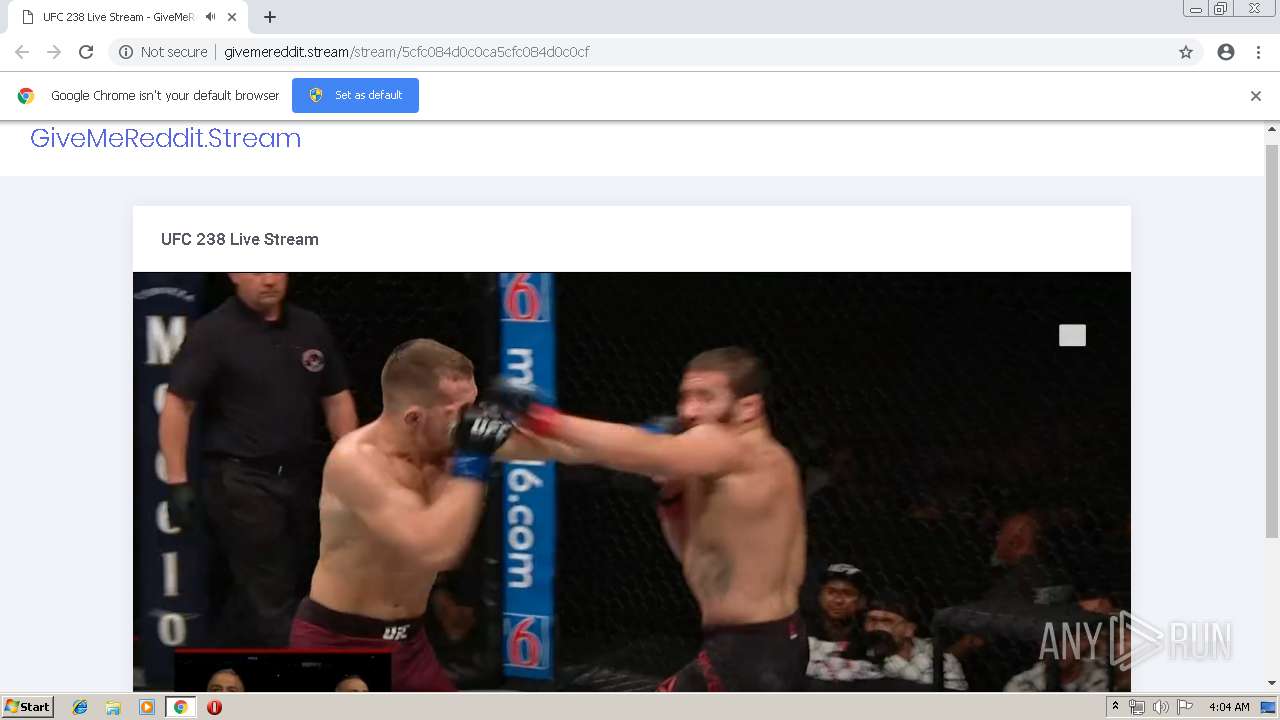The height and width of the screenshot is (720, 1280).
Task: Click Chrome logo in the infobar
Action: pyautogui.click(x=26, y=96)
